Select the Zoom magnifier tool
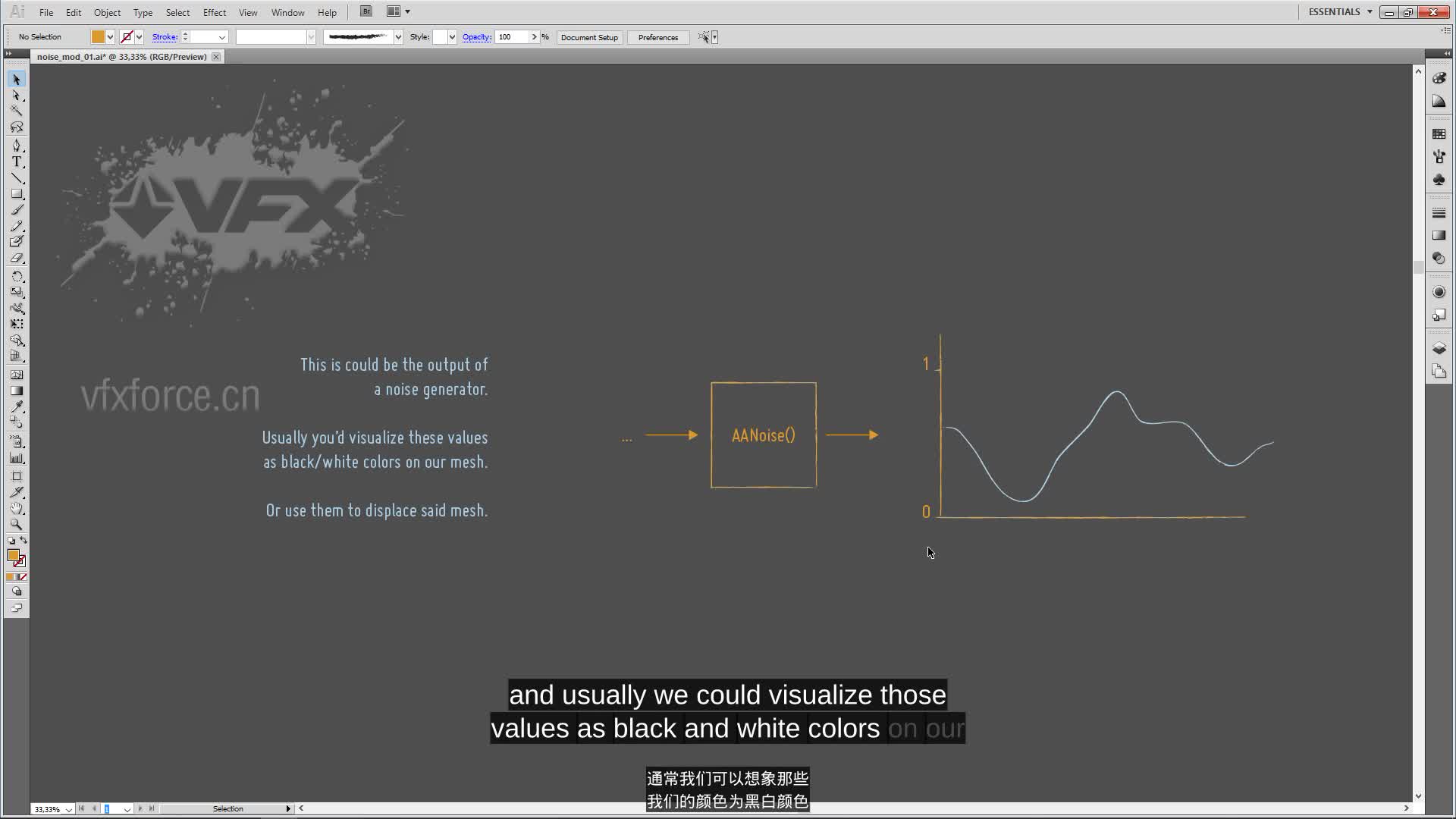The image size is (1456, 819). [17, 524]
